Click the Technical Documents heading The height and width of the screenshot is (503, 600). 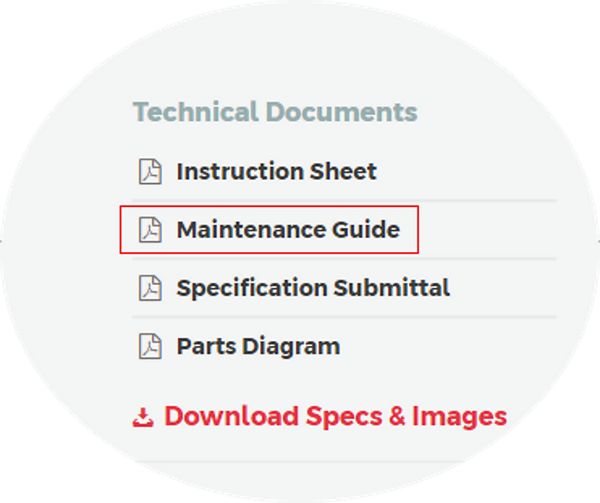(275, 112)
